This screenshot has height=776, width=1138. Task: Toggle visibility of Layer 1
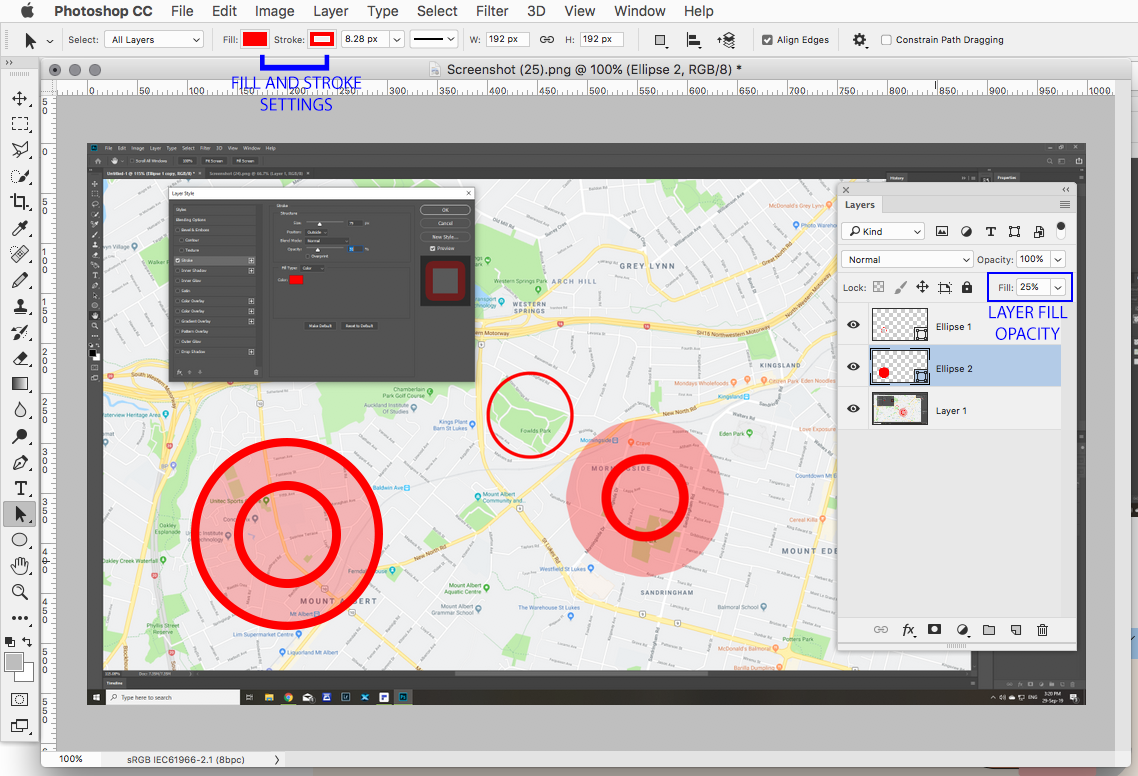(x=853, y=408)
